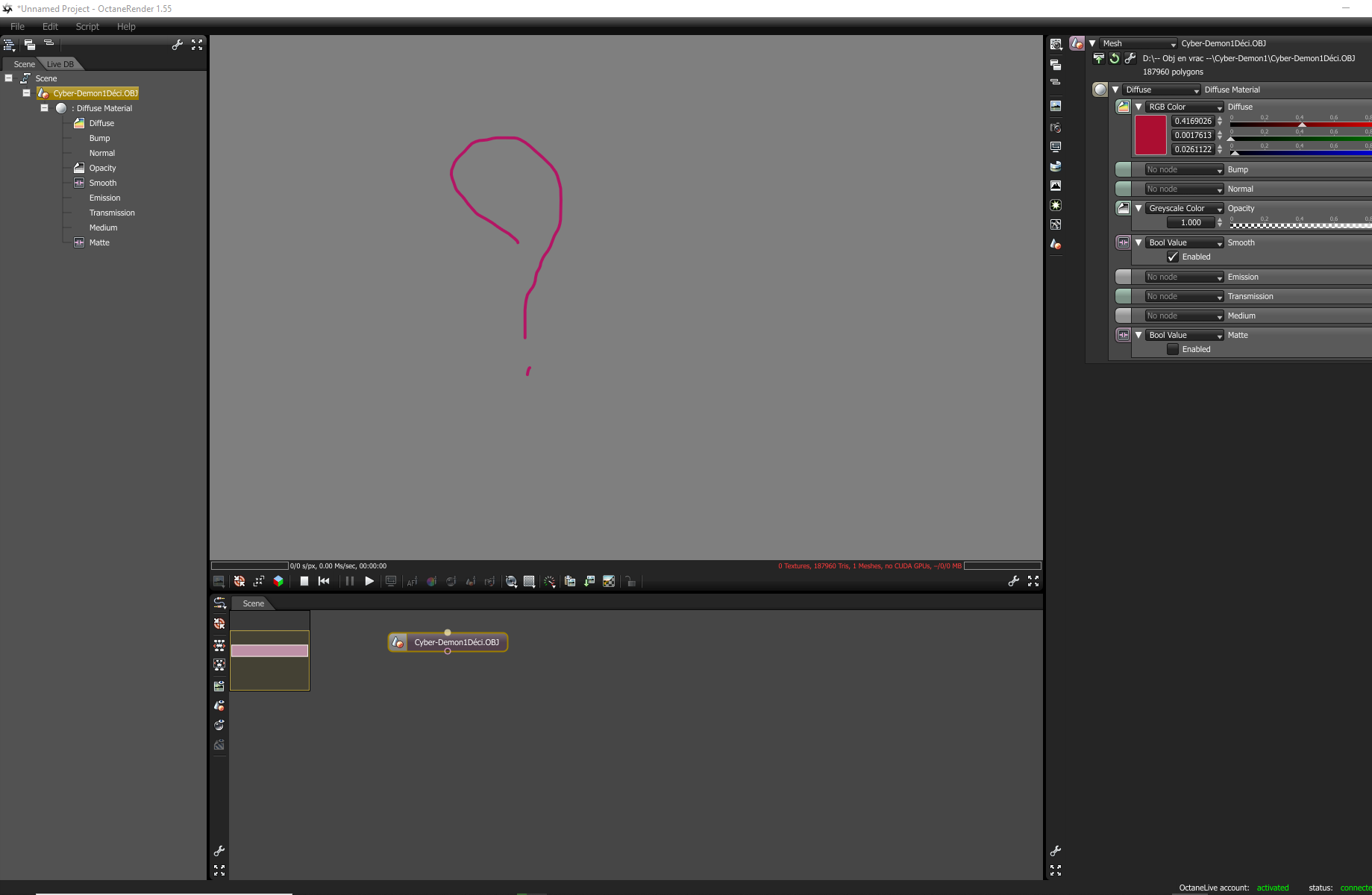Screen dimensions: 1372x895
Task: Open the Help menu
Action: point(126,26)
